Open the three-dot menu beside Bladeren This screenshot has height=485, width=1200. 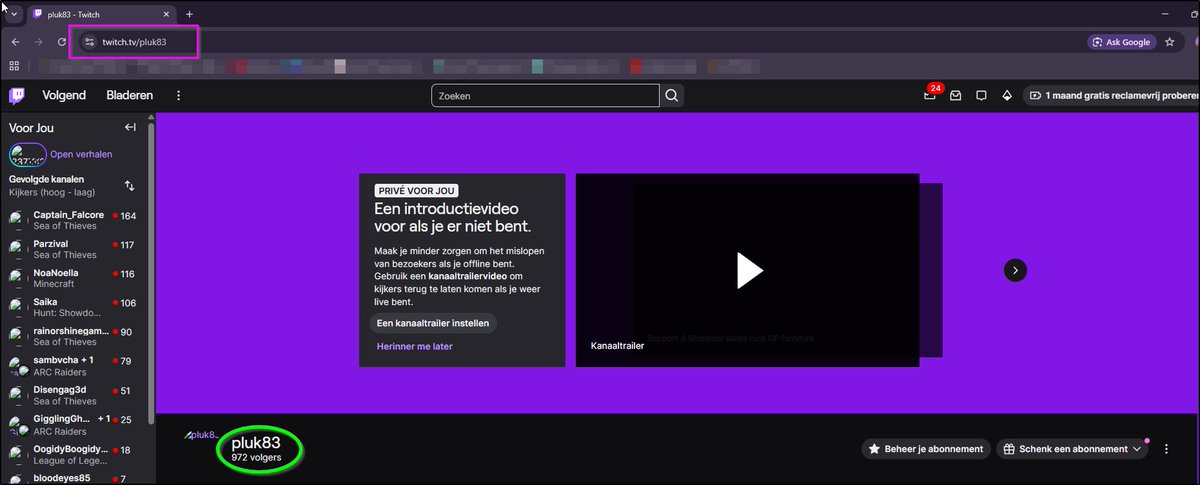(x=179, y=96)
